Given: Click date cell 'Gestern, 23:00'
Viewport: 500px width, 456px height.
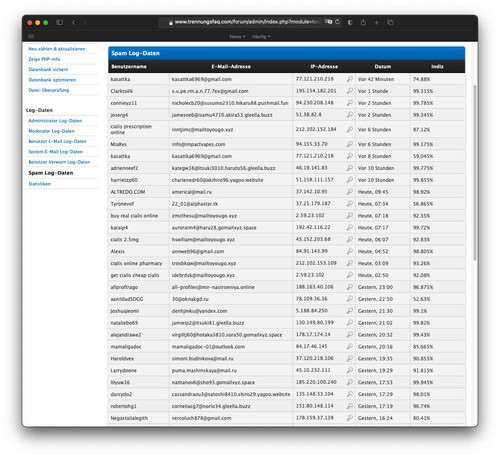Looking at the screenshot, I should point(375,287).
